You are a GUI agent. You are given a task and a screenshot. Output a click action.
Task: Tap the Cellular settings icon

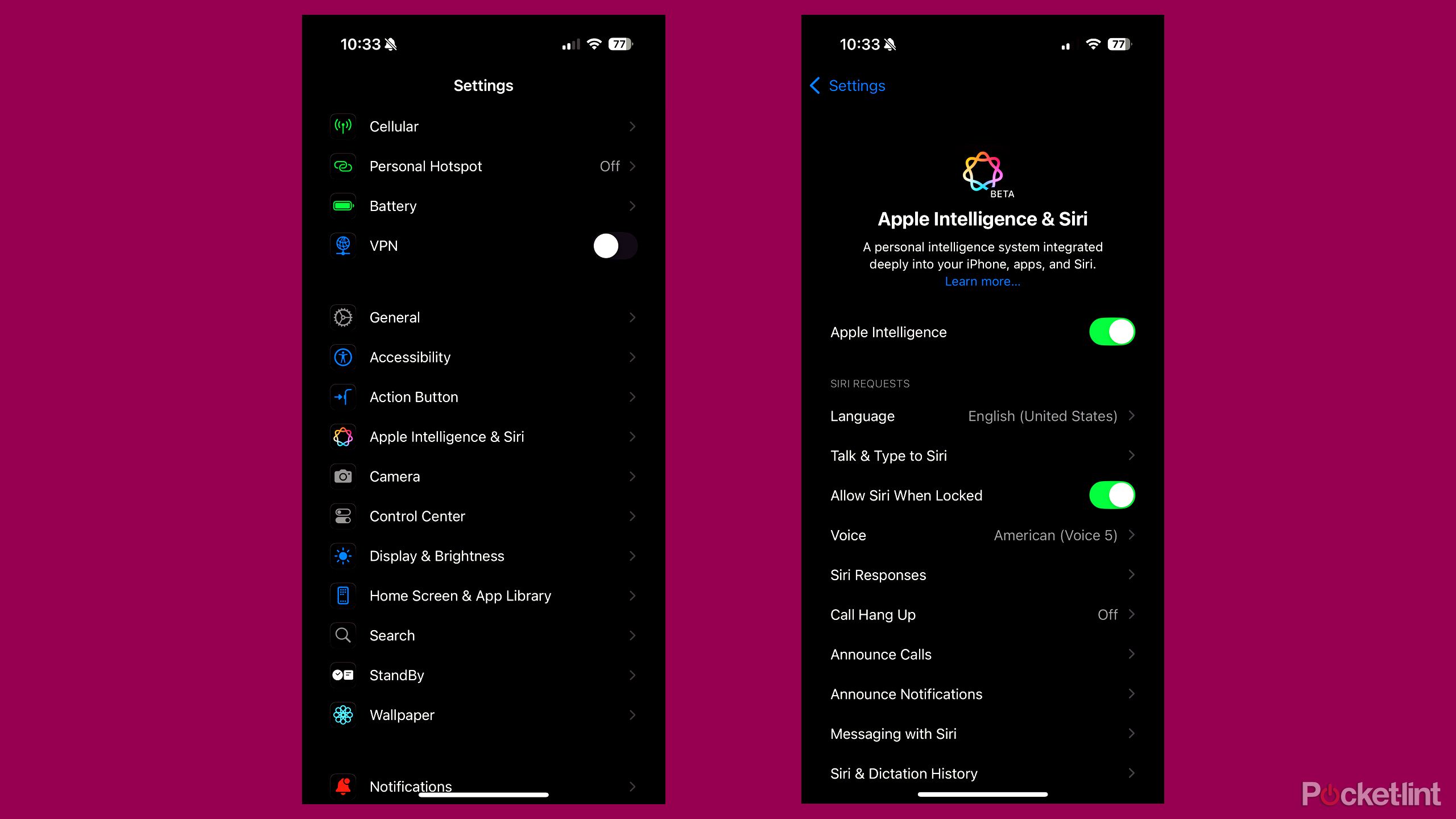pos(343,126)
